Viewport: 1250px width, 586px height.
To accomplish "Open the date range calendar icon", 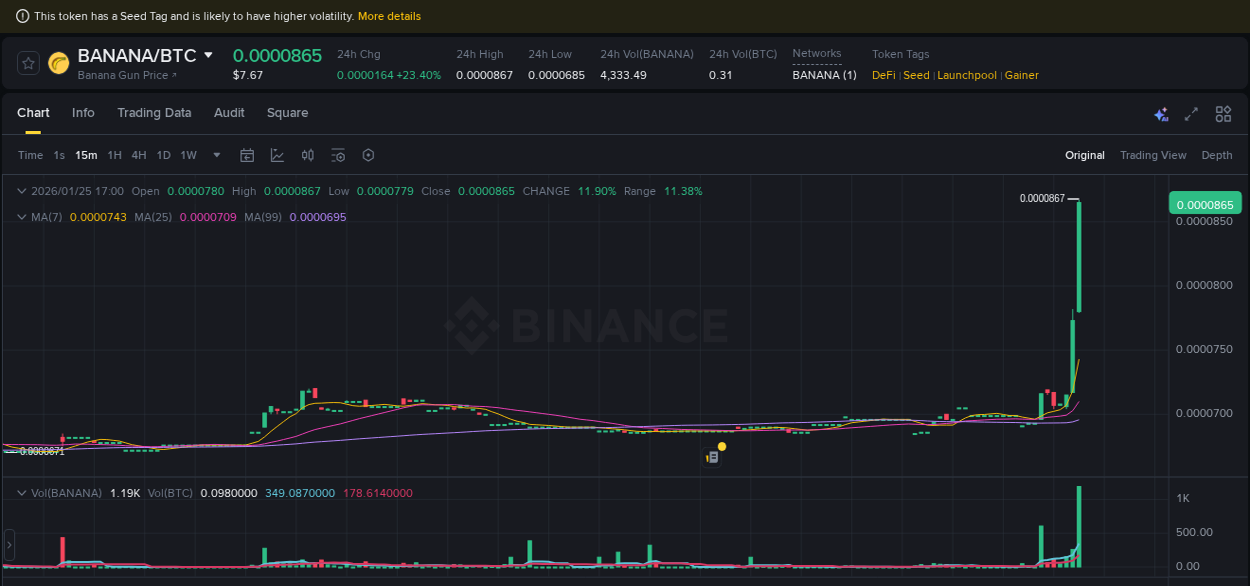I will pyautogui.click(x=247, y=155).
